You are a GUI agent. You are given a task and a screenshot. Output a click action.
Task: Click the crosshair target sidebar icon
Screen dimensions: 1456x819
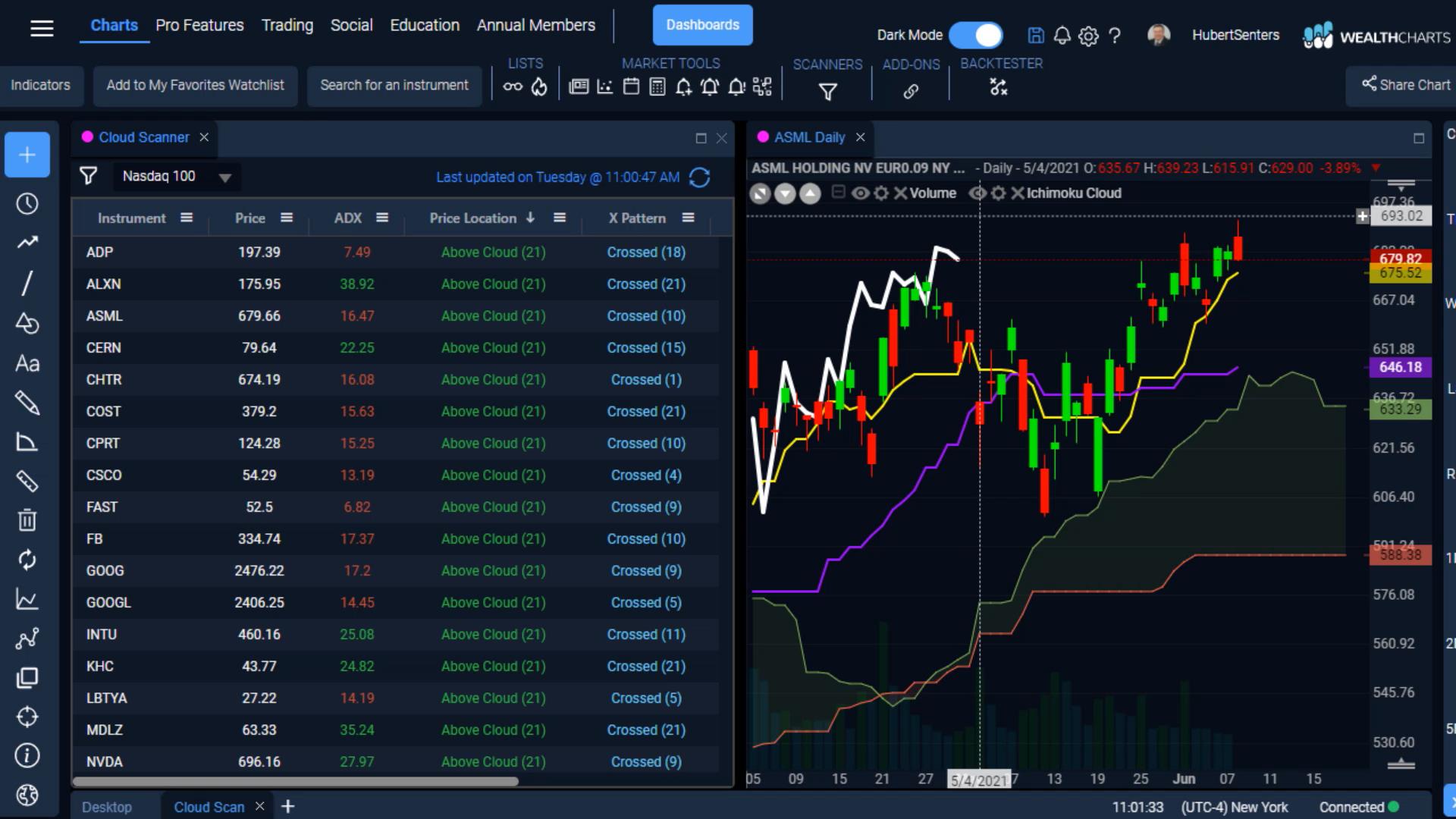coord(27,717)
